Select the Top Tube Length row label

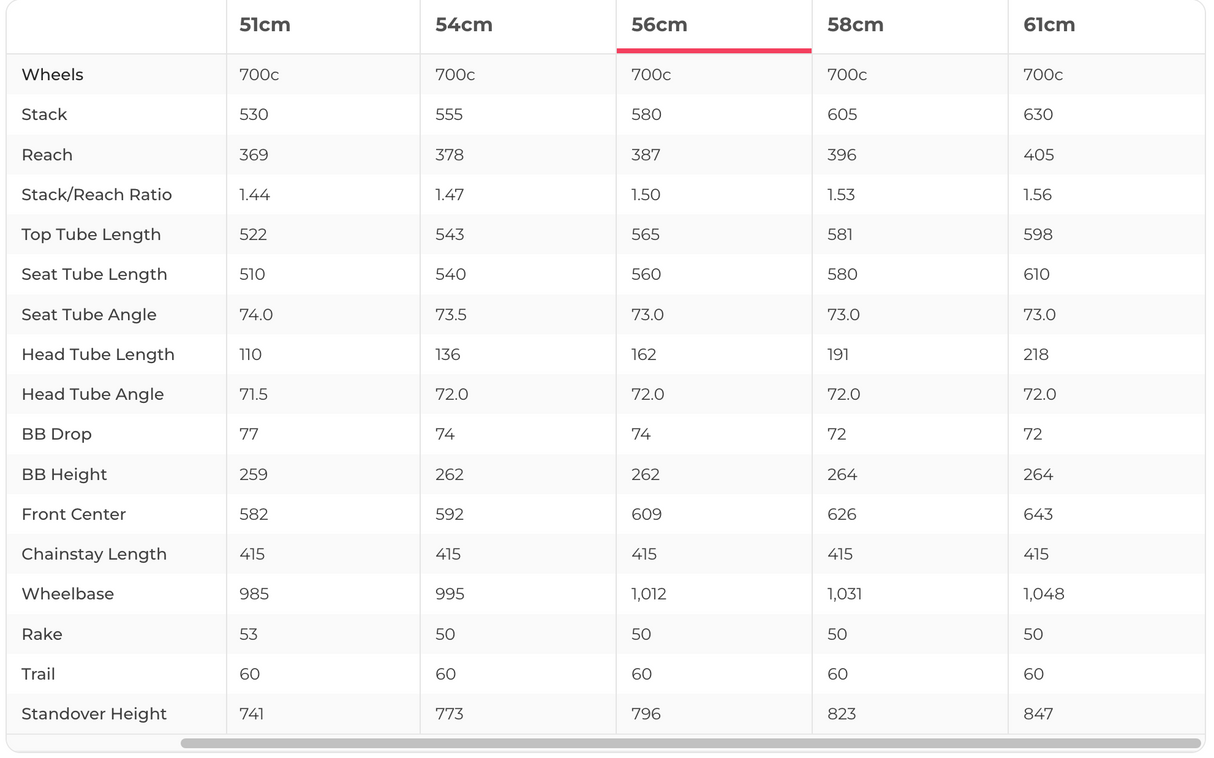(x=91, y=235)
